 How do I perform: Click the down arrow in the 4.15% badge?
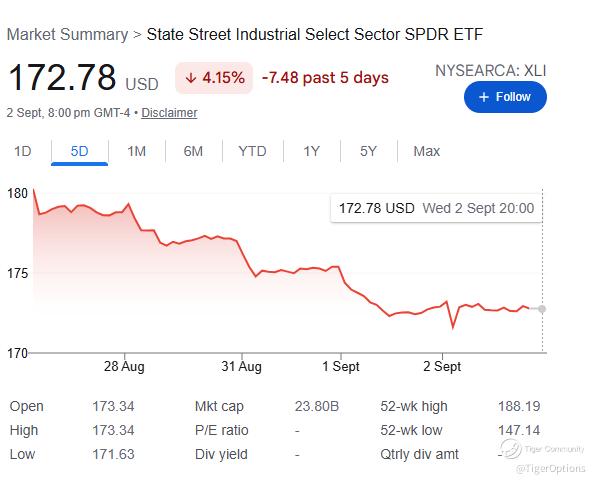click(190, 78)
